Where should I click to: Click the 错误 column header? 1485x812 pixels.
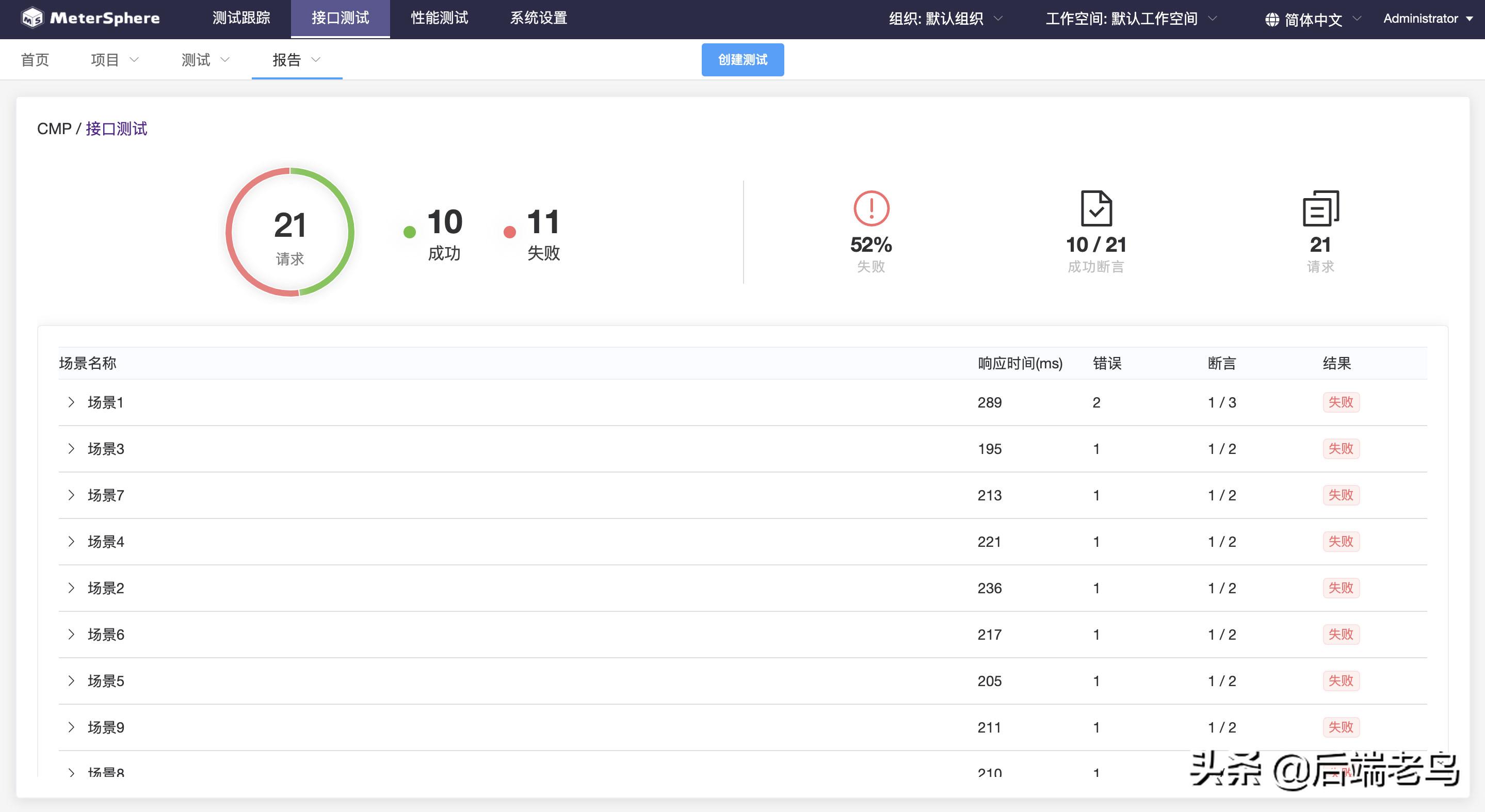coord(1107,363)
